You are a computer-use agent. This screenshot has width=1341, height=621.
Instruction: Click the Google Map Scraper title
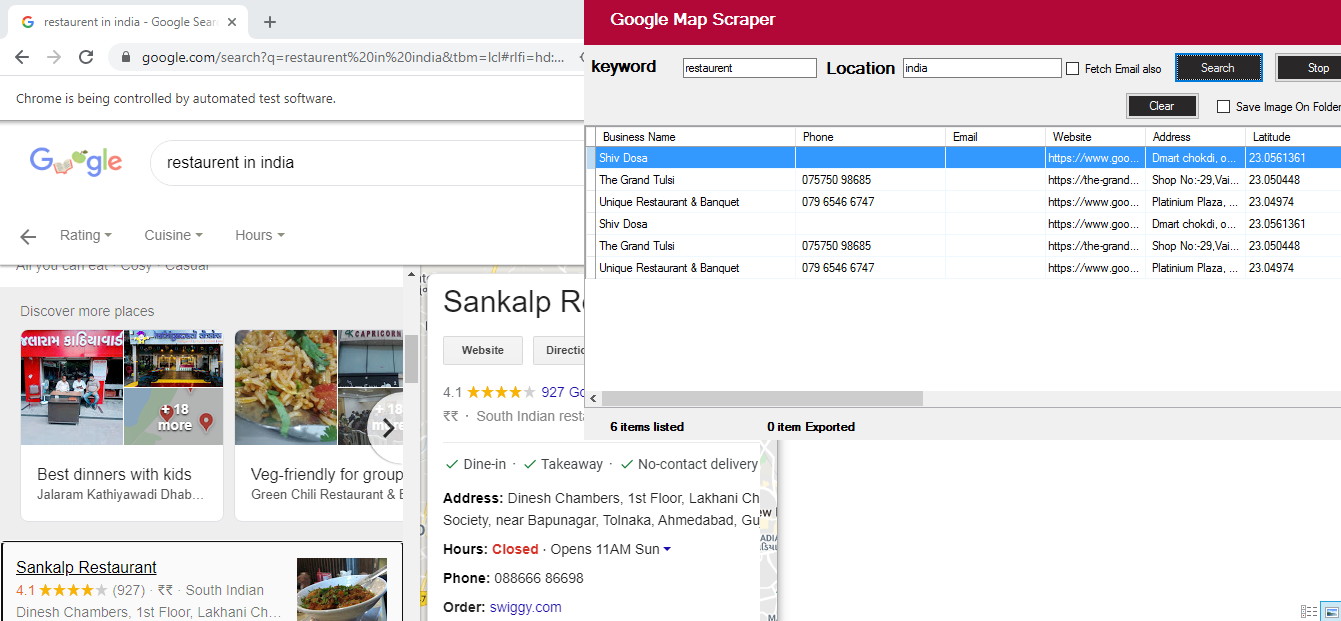tap(693, 19)
